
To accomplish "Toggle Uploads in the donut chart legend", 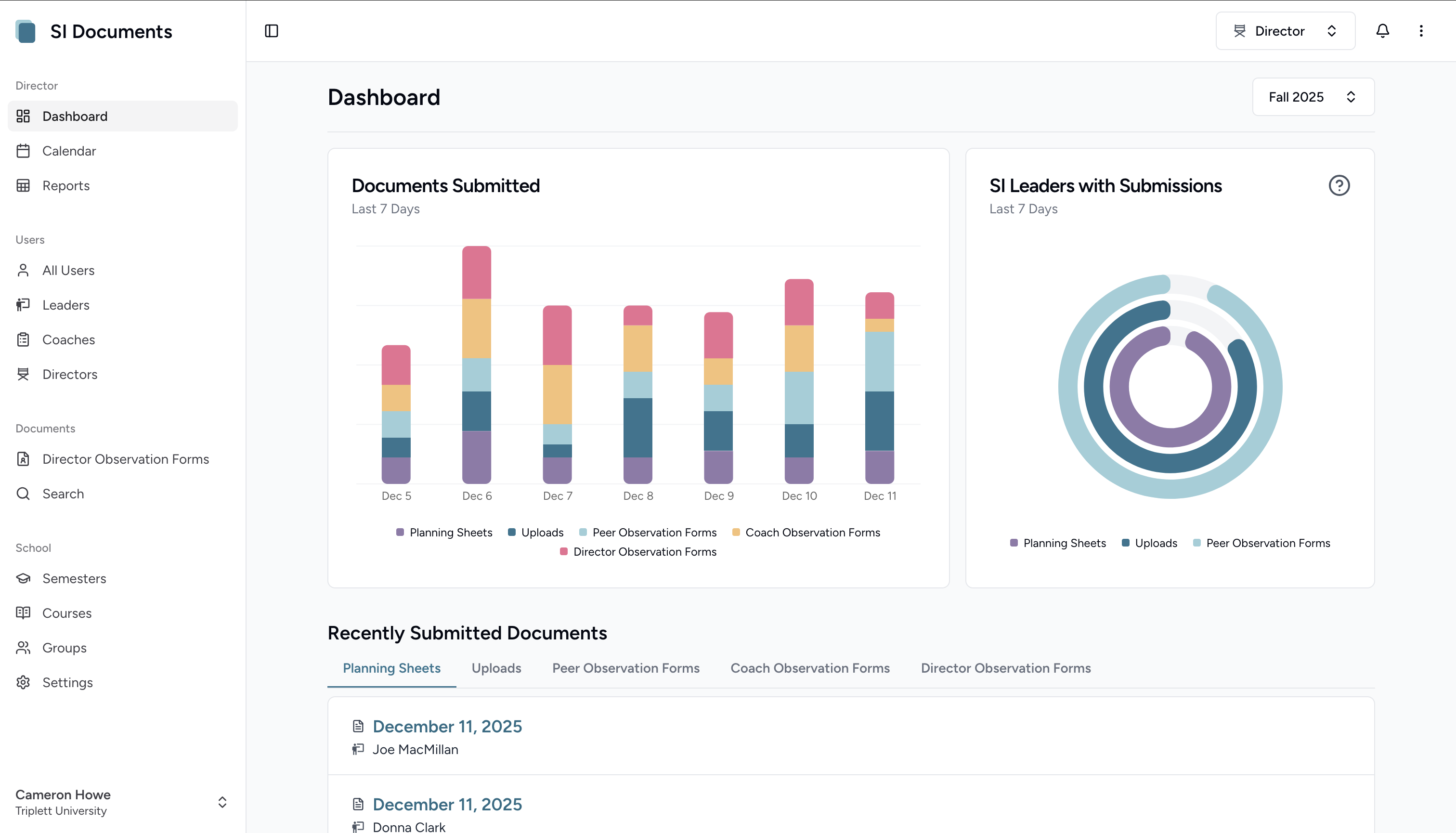I will click(x=1149, y=542).
